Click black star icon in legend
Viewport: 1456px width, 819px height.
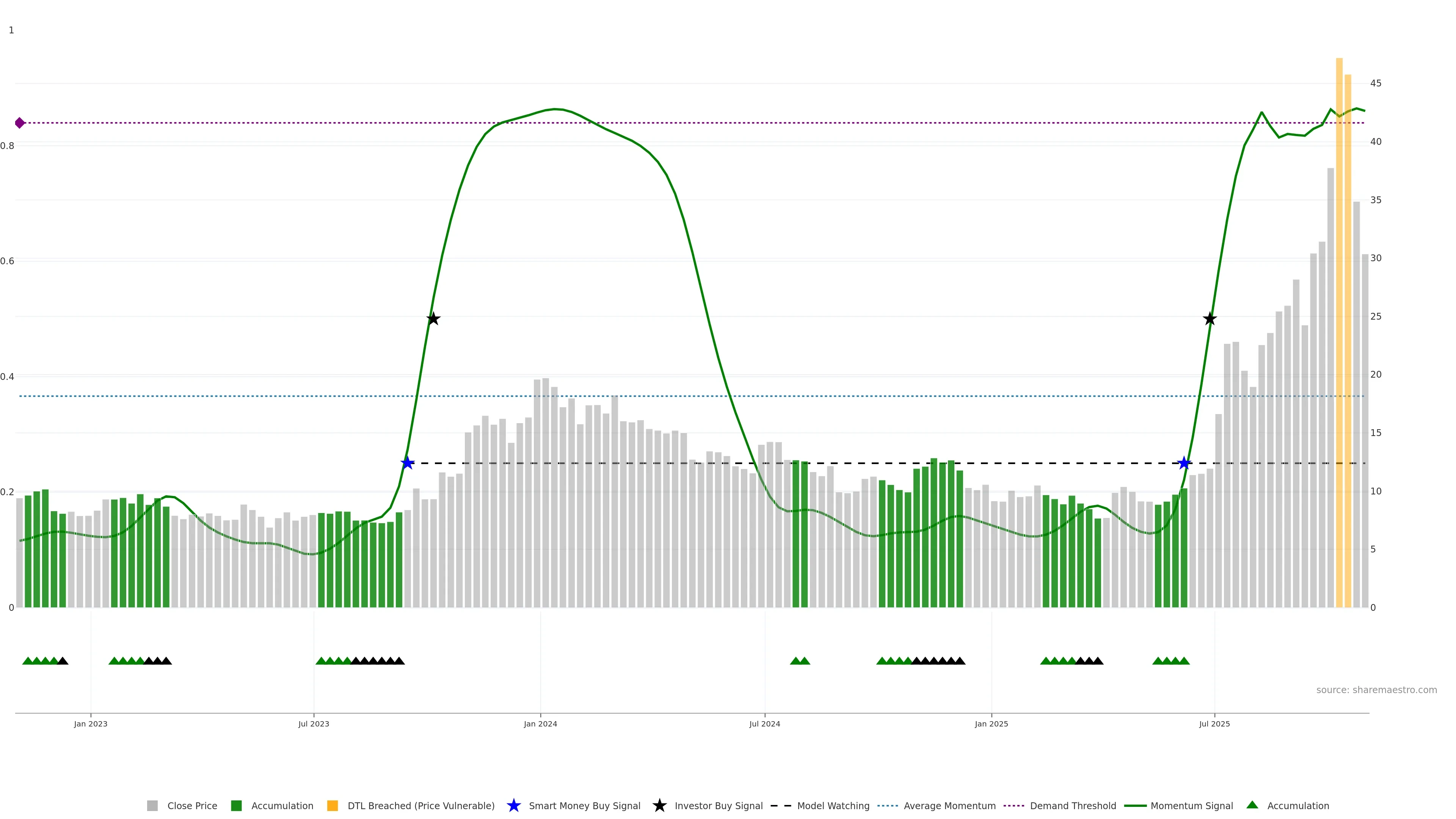coord(659,805)
